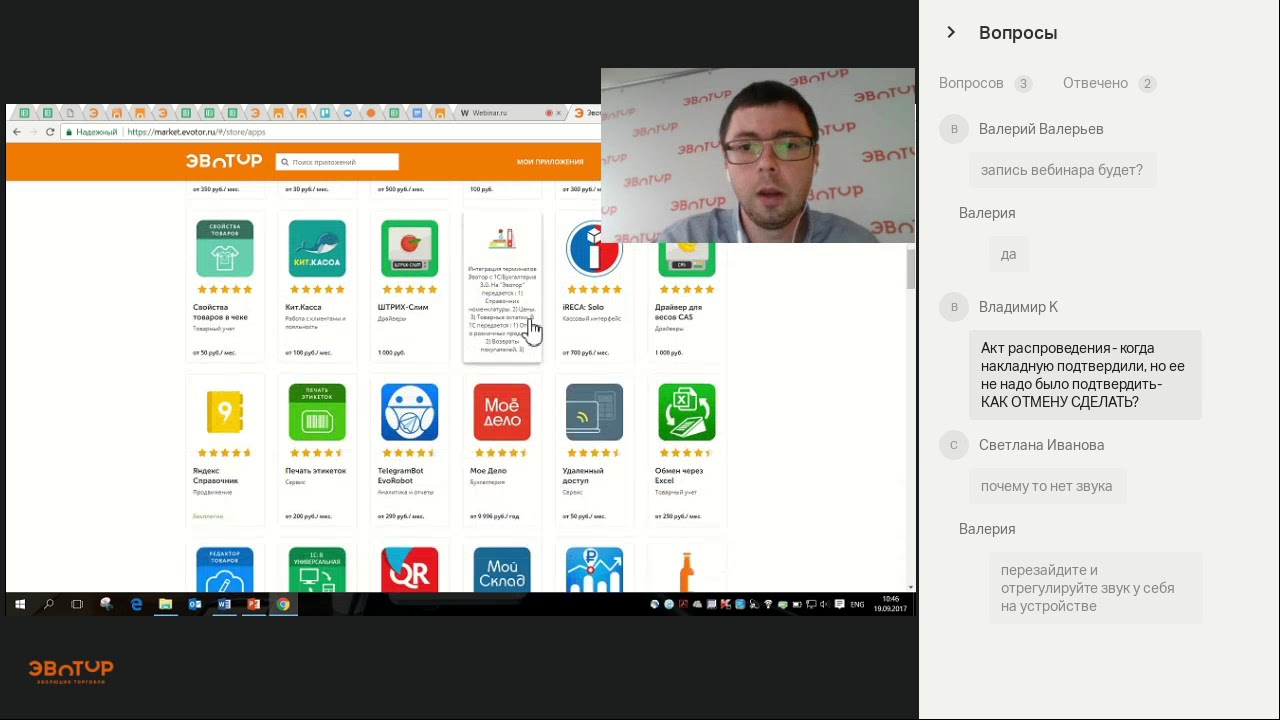Collapse the Вопросы panel with the chevron
The height and width of the screenshot is (720, 1280).
click(x=951, y=33)
